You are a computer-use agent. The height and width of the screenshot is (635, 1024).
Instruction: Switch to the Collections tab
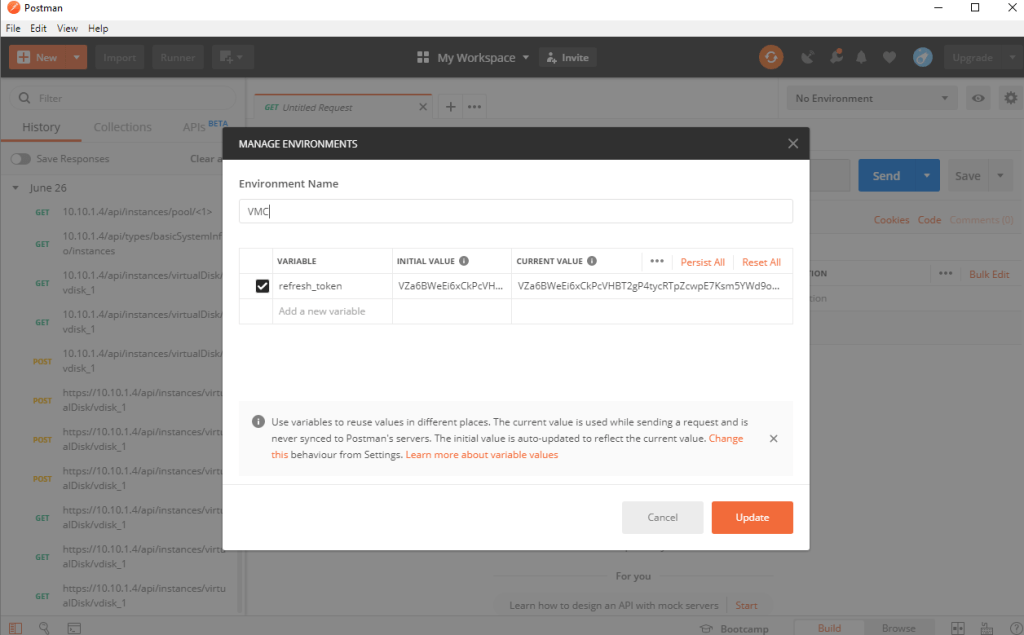point(122,127)
